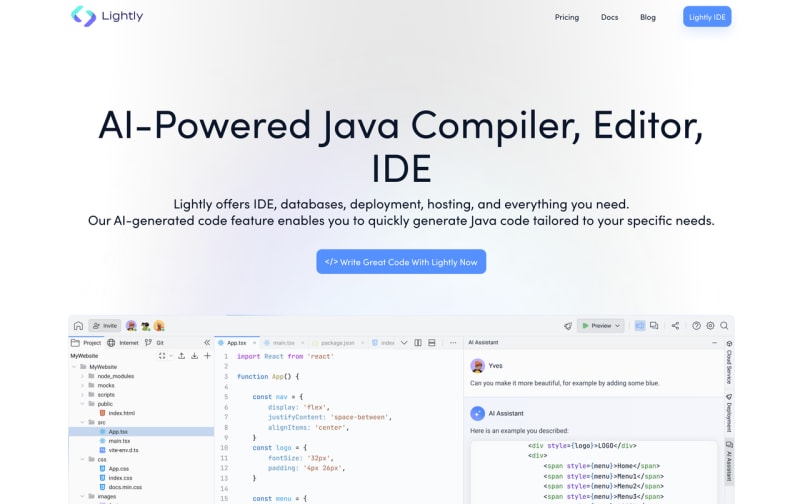The width and height of the screenshot is (800, 504).
Task: Collapse the css folder
Action: coord(83,459)
